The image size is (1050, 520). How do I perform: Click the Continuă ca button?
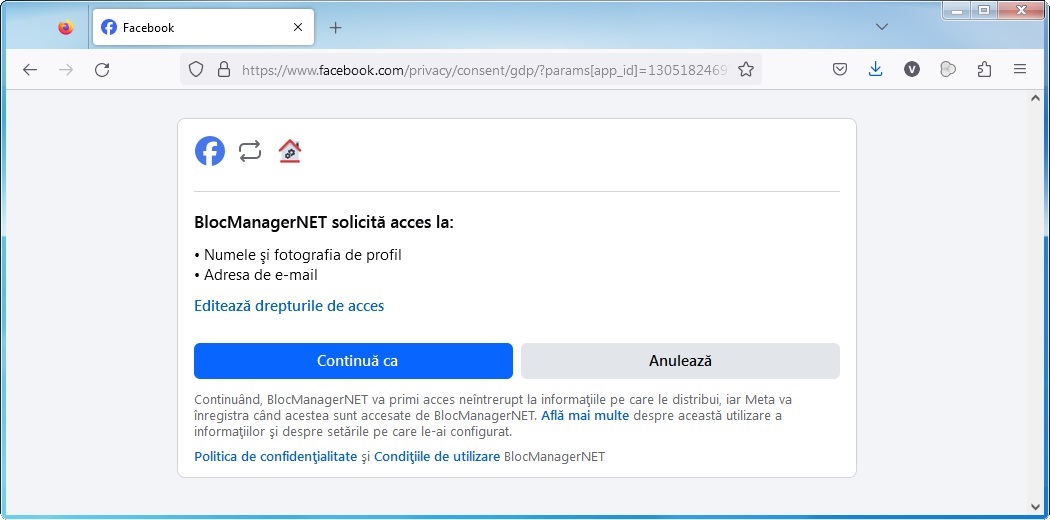click(x=353, y=361)
